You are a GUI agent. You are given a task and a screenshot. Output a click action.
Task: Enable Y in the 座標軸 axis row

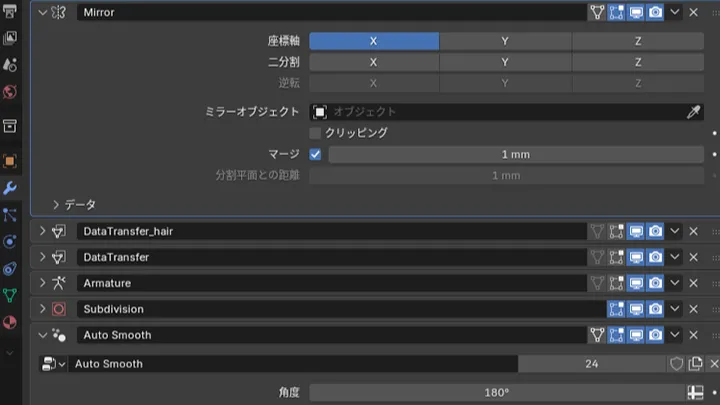tap(505, 41)
